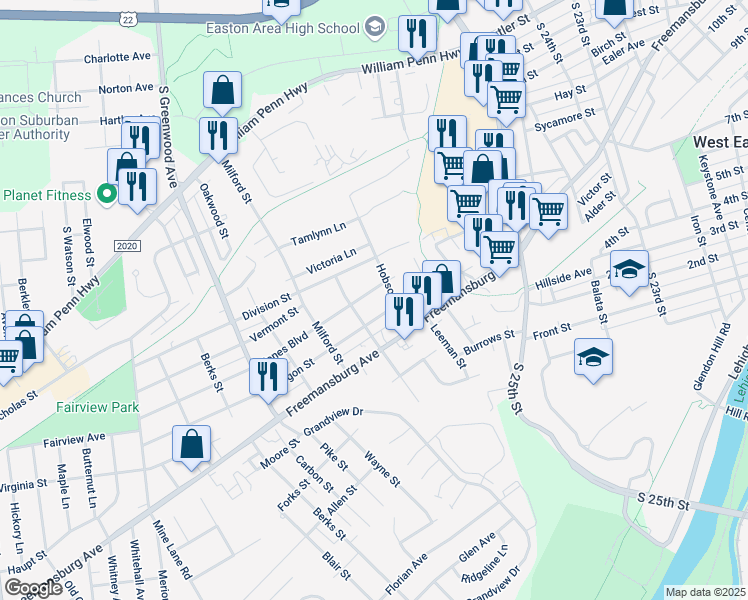Screen dimensions: 748x600
Task: Click the Tamlynn Ln label
Action: pyautogui.click(x=318, y=233)
